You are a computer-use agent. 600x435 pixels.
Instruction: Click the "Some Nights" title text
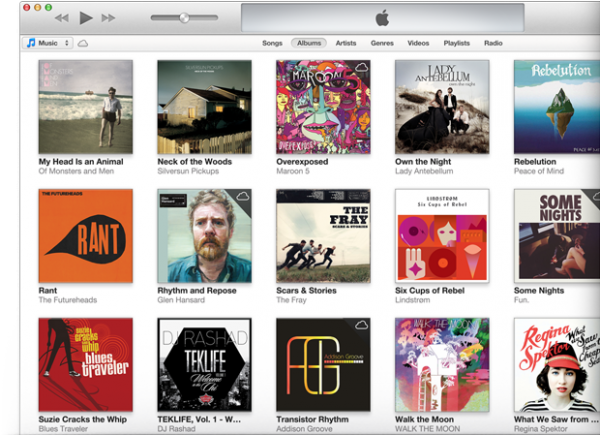(539, 291)
